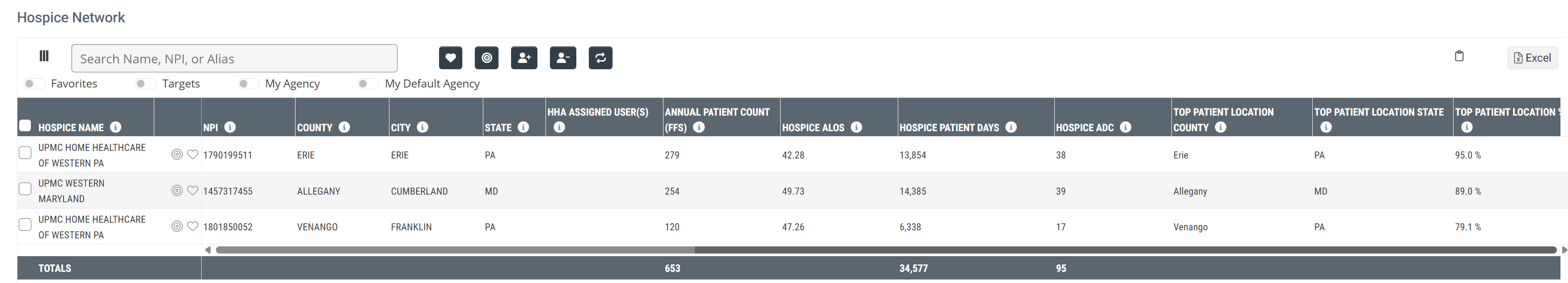
Task: Click the refresh arrows toolbar icon
Action: tap(600, 58)
